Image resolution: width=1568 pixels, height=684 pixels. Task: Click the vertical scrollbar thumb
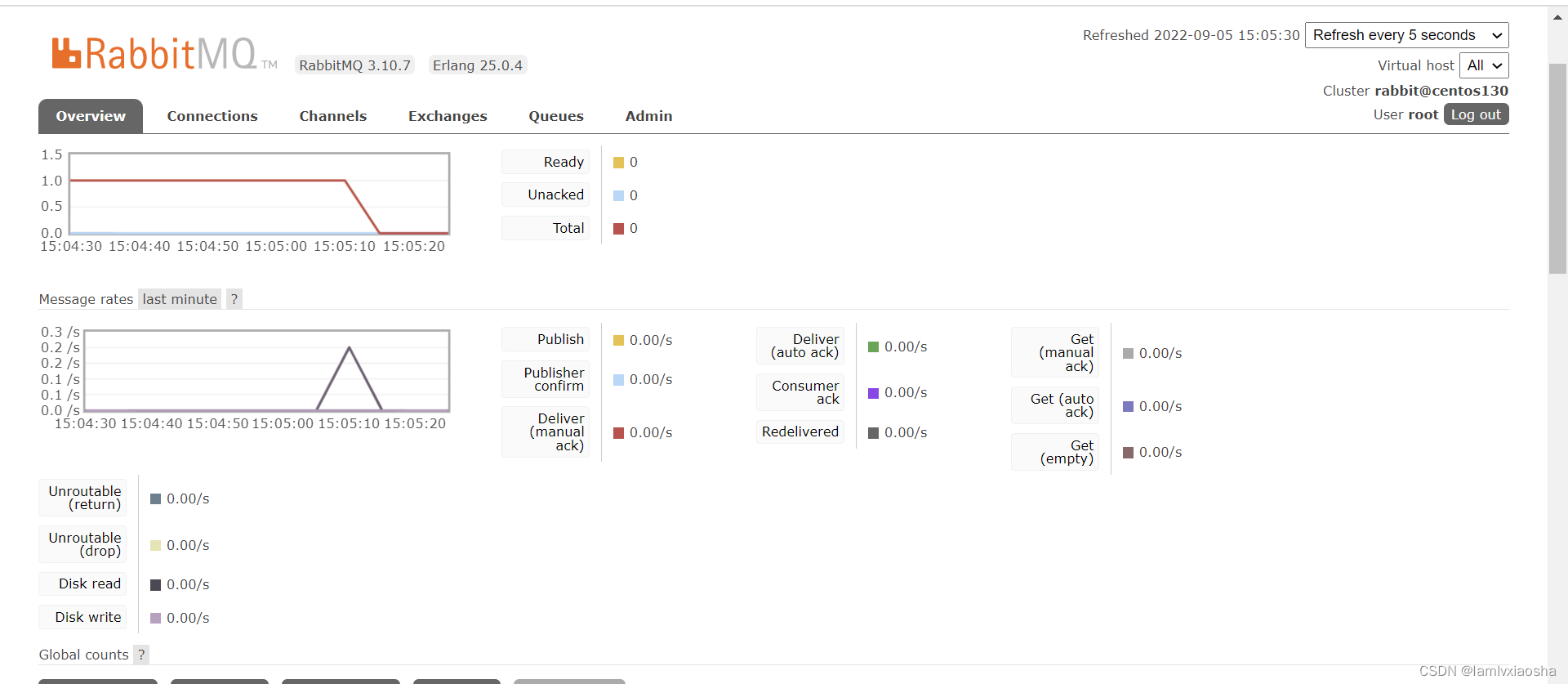coord(1557,169)
